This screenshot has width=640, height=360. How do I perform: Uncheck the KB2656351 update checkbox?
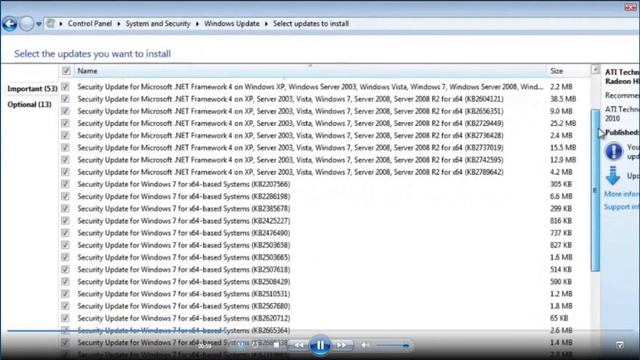click(65, 111)
